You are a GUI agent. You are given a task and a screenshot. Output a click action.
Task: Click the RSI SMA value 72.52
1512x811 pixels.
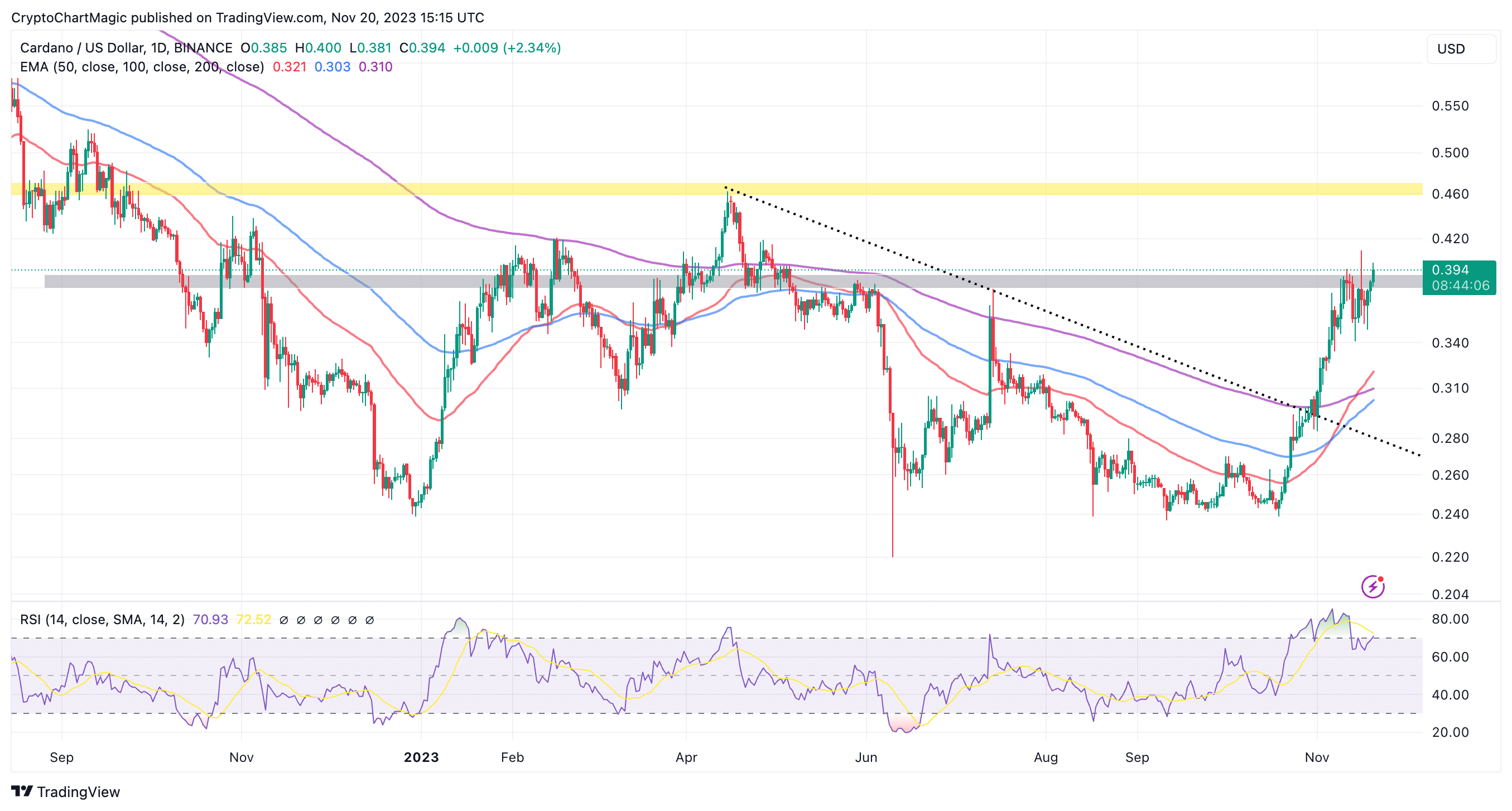click(x=253, y=620)
